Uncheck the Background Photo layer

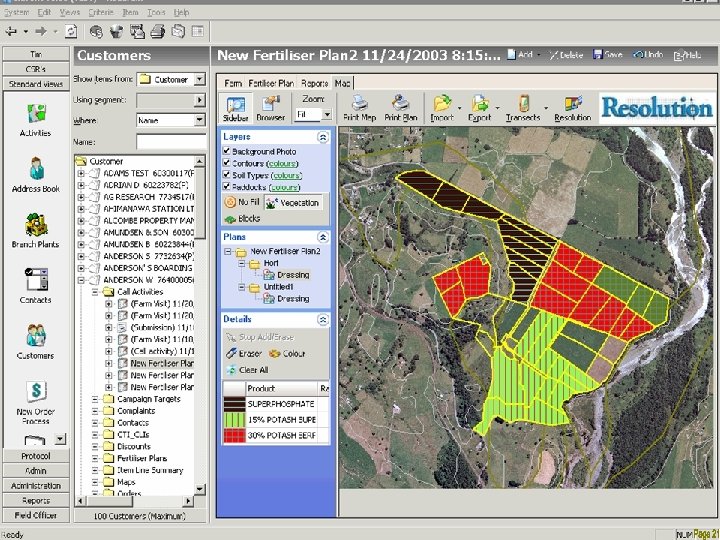[227, 152]
